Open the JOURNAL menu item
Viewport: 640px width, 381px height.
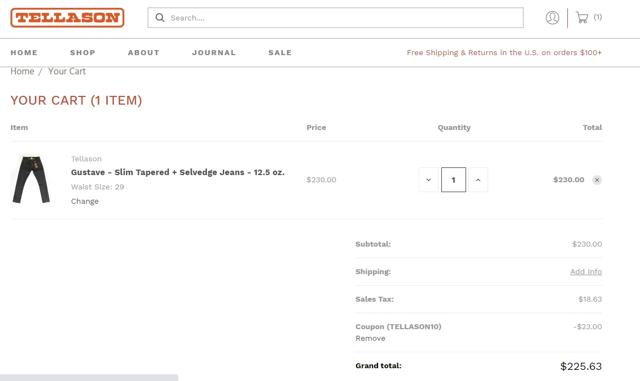tap(214, 53)
